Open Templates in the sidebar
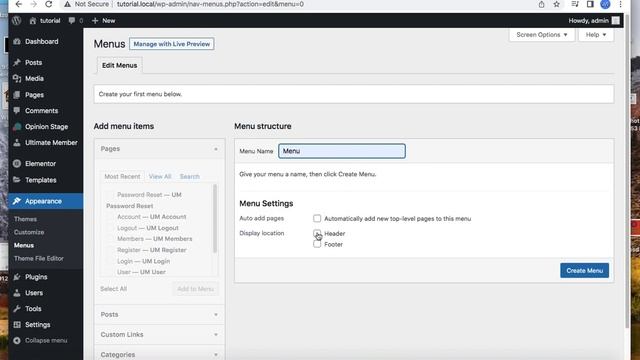The image size is (640, 360). pos(40,180)
